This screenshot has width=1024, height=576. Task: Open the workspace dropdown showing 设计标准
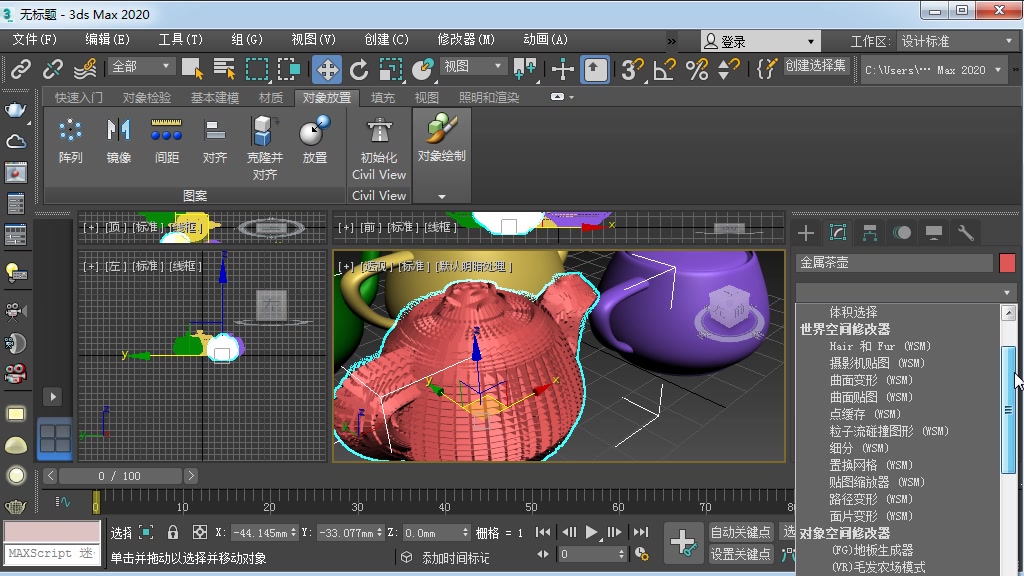(x=950, y=40)
